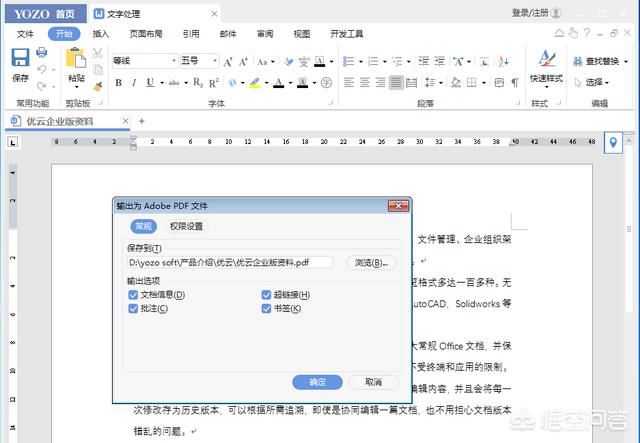The width and height of the screenshot is (640, 443).
Task: Expand the bullet list dropdown arrow
Action: (361, 62)
